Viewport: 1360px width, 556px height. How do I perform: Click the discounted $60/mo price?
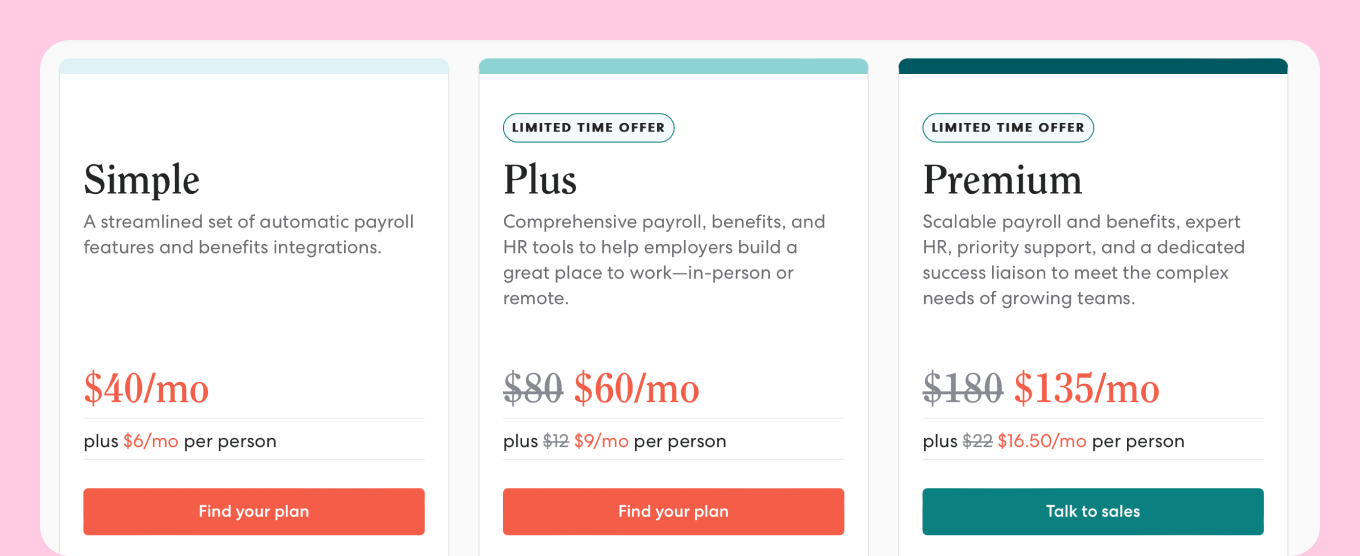636,388
